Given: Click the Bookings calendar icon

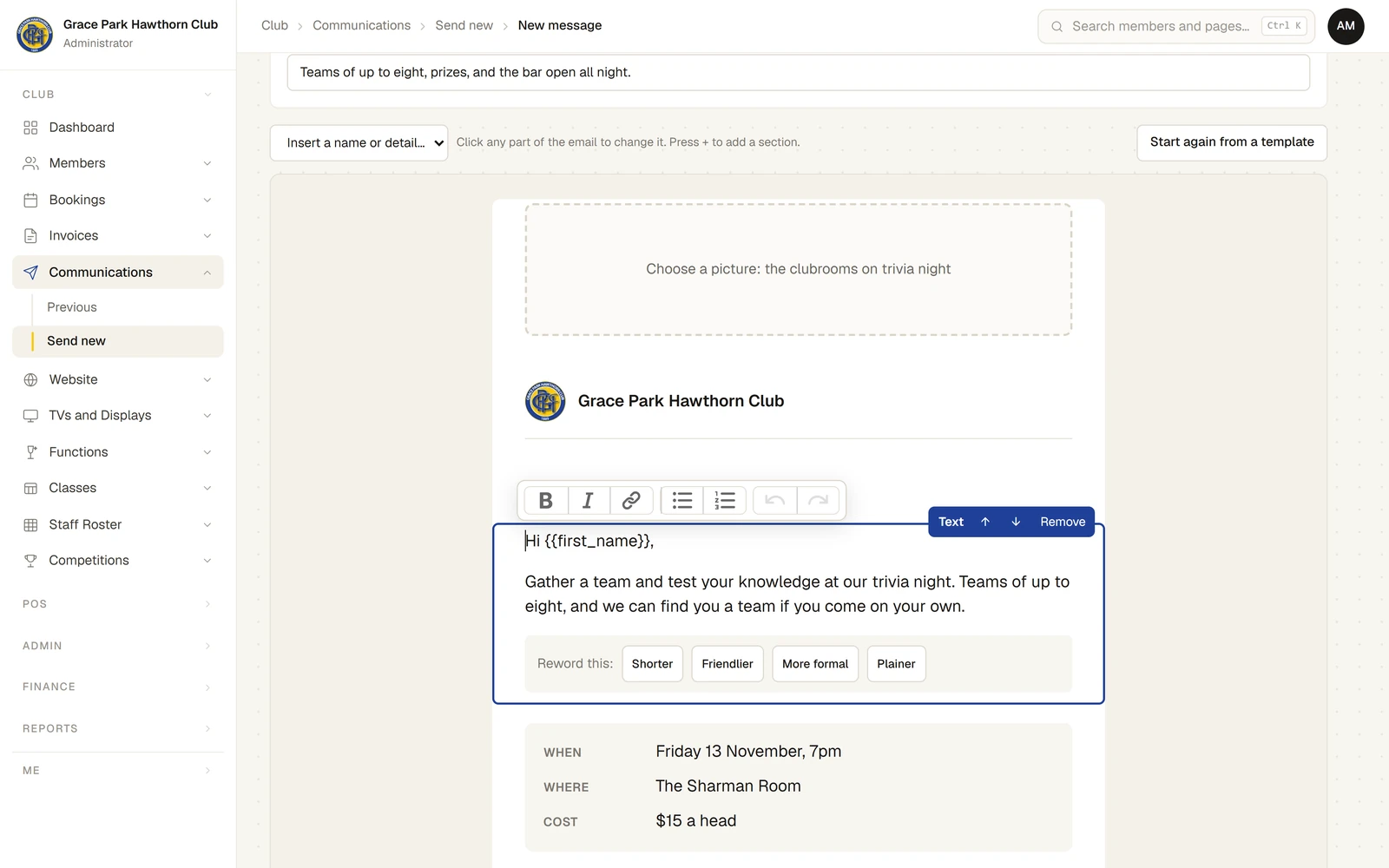Looking at the screenshot, I should [30, 200].
